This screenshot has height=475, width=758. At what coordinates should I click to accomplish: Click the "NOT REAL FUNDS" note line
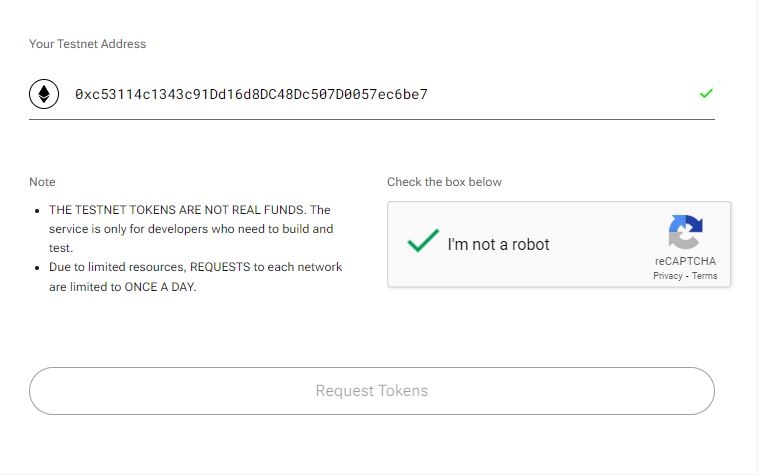190,210
